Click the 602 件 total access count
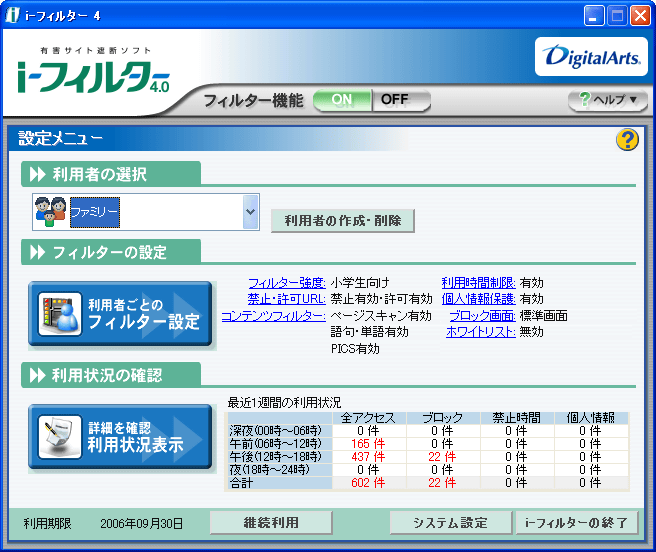Viewport: 656px width, 552px height. point(368,483)
